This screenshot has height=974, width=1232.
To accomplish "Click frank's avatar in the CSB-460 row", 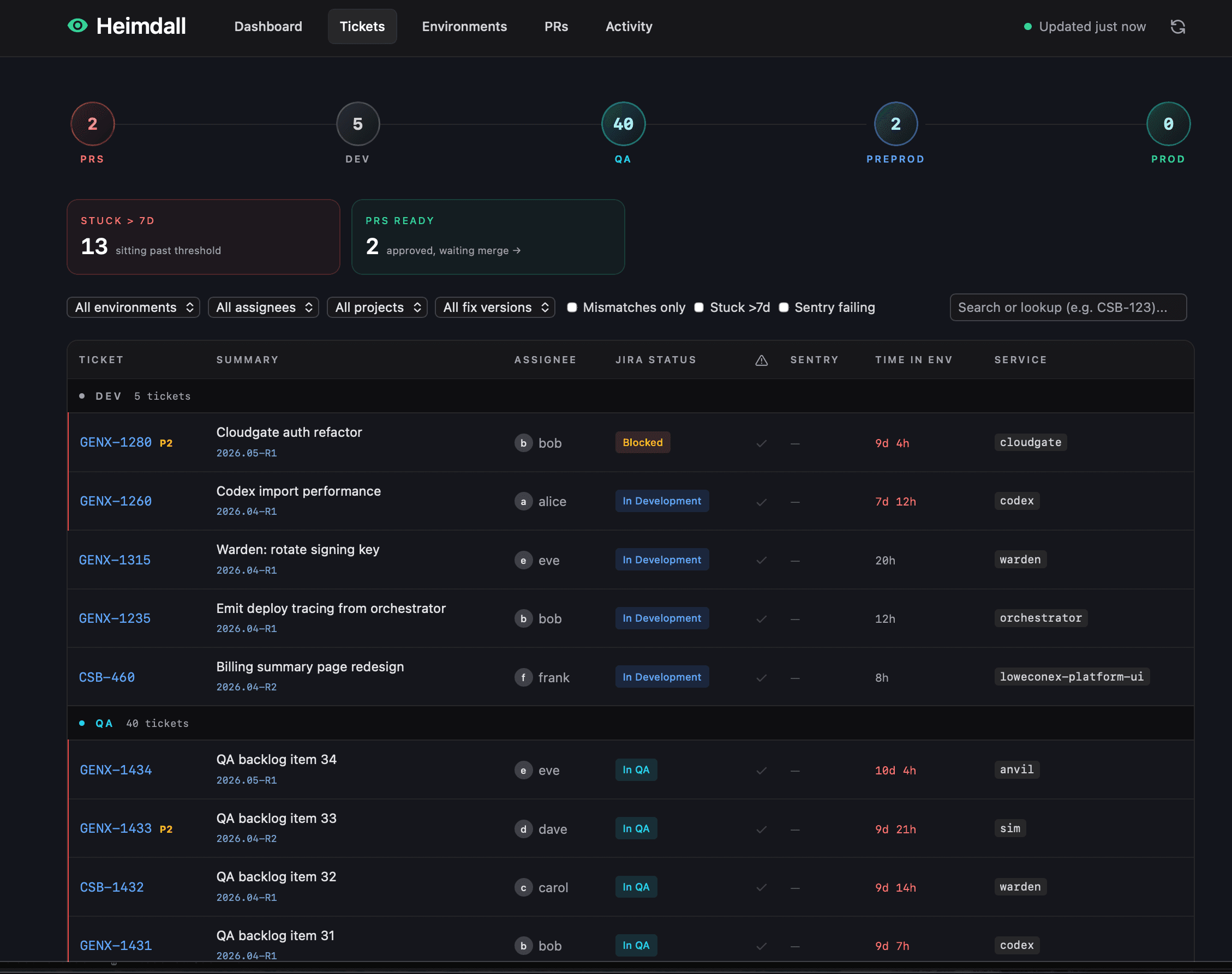I will pos(523,677).
